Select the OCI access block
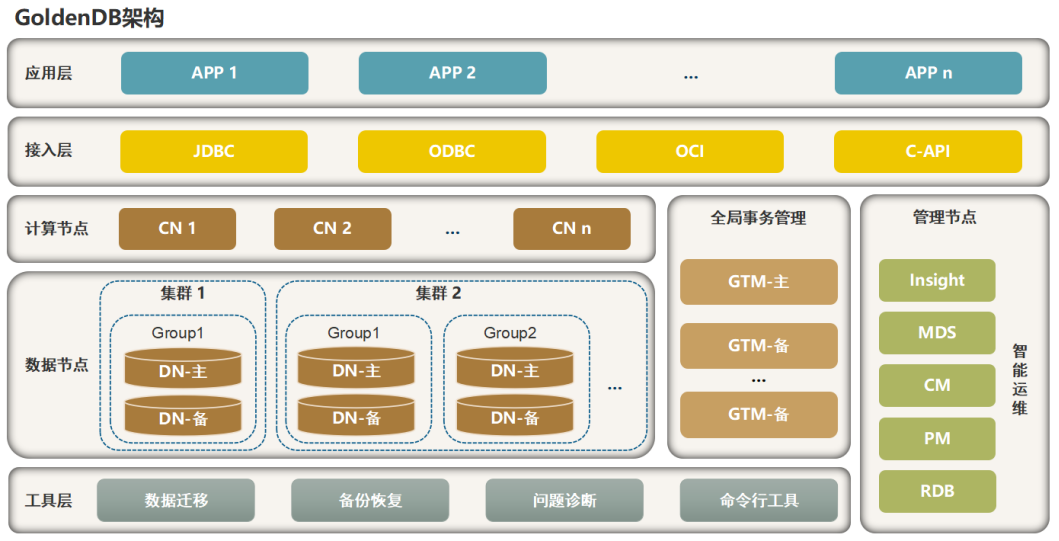Screen dimensions: 1059x541 coord(690,151)
